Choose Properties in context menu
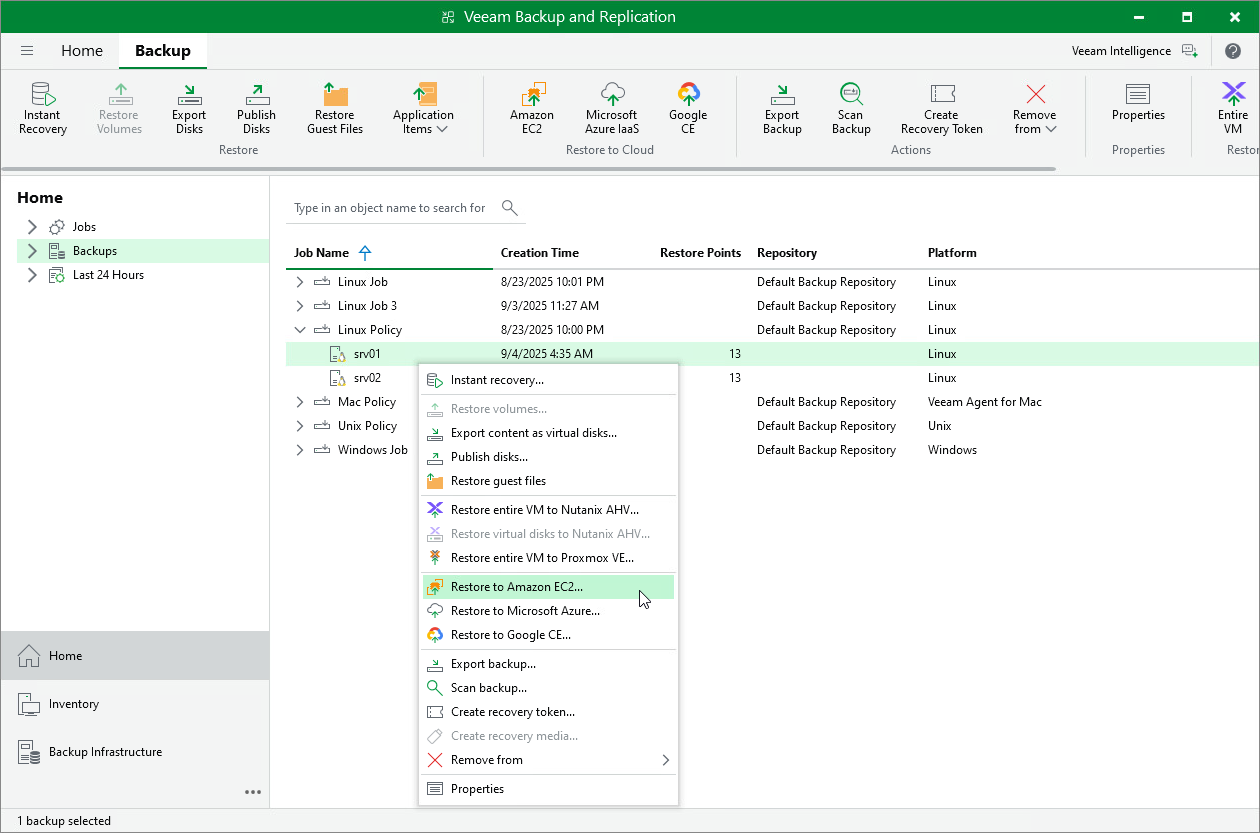 [x=548, y=789]
